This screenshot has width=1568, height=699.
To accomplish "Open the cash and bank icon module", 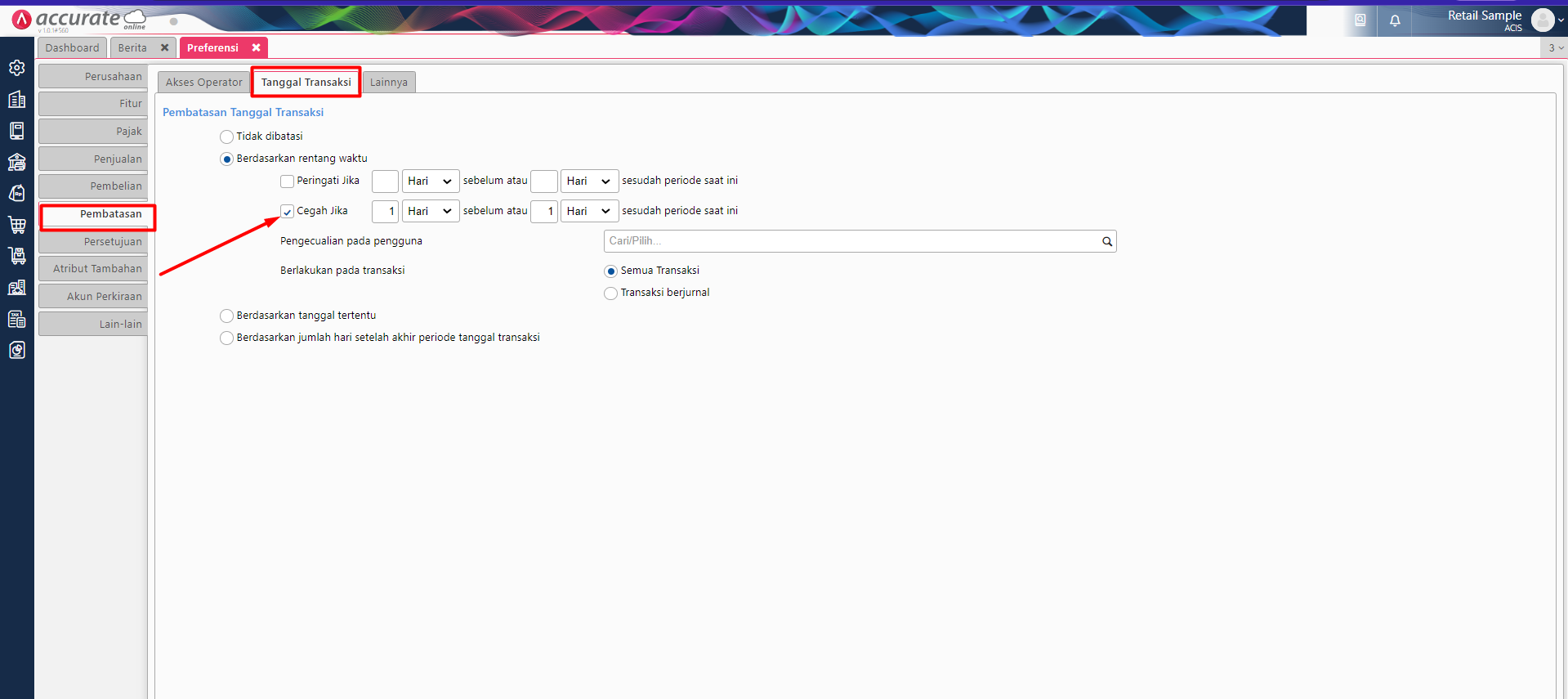I will [16, 162].
